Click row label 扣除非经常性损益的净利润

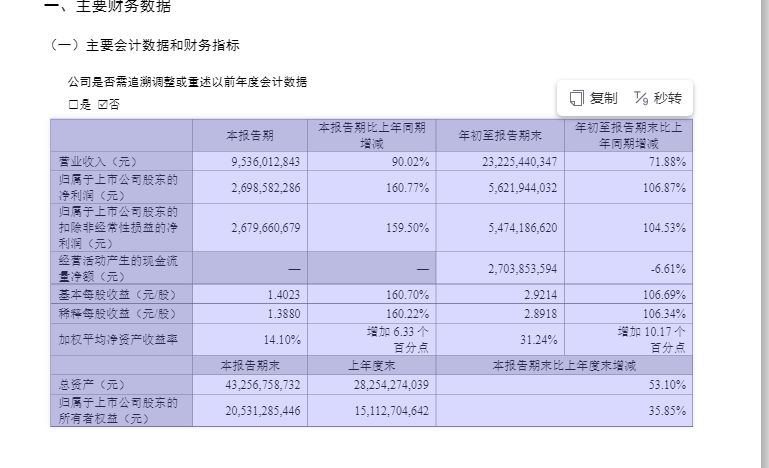point(118,228)
